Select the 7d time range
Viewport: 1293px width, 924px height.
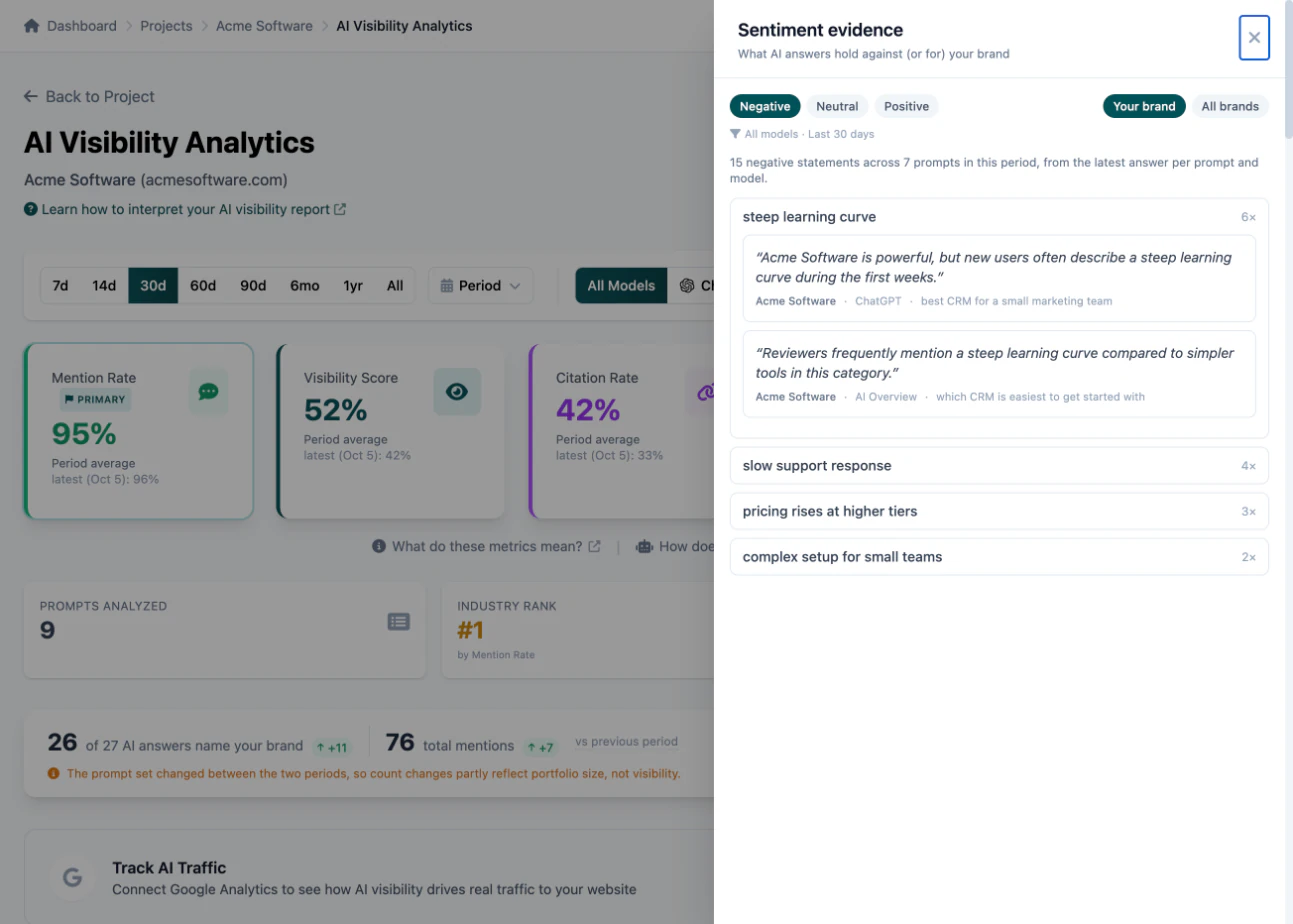point(60,286)
